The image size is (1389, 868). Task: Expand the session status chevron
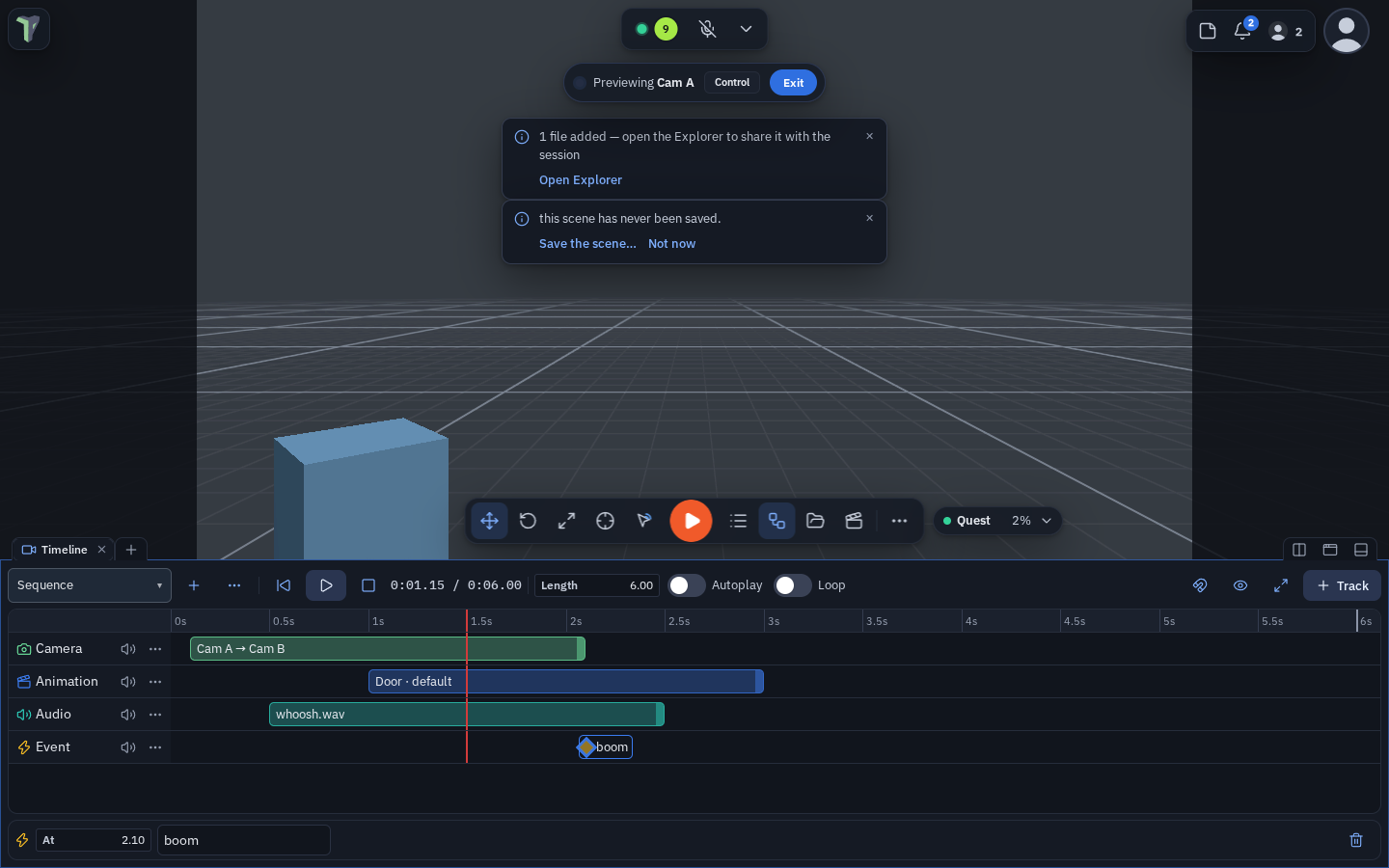coord(746,29)
